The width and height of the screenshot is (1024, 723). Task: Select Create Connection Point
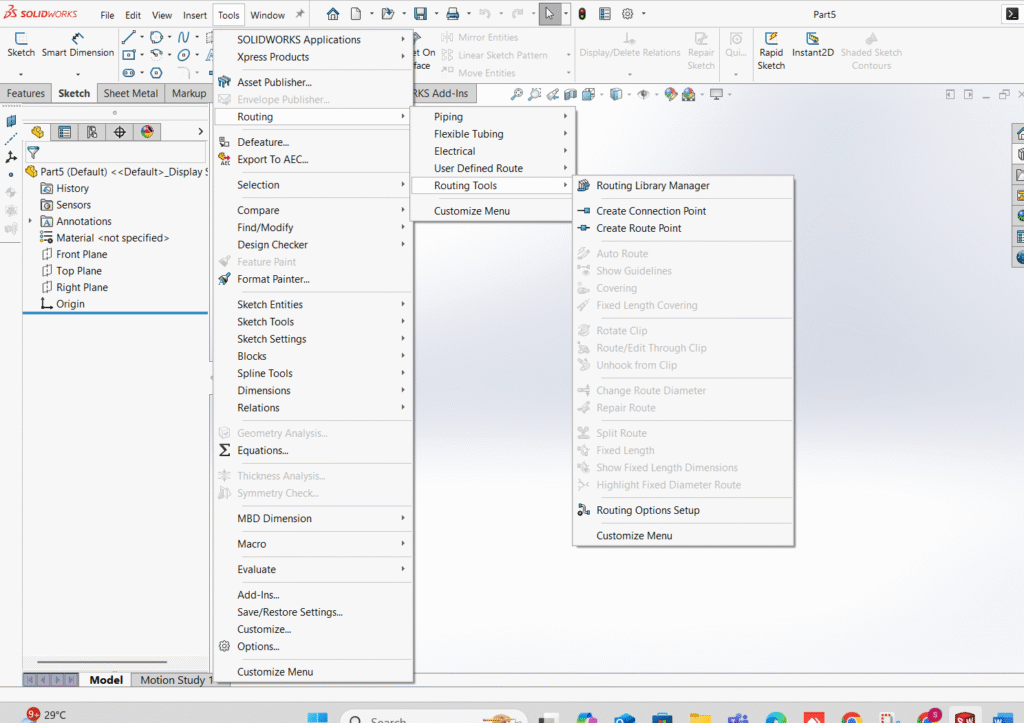point(650,211)
